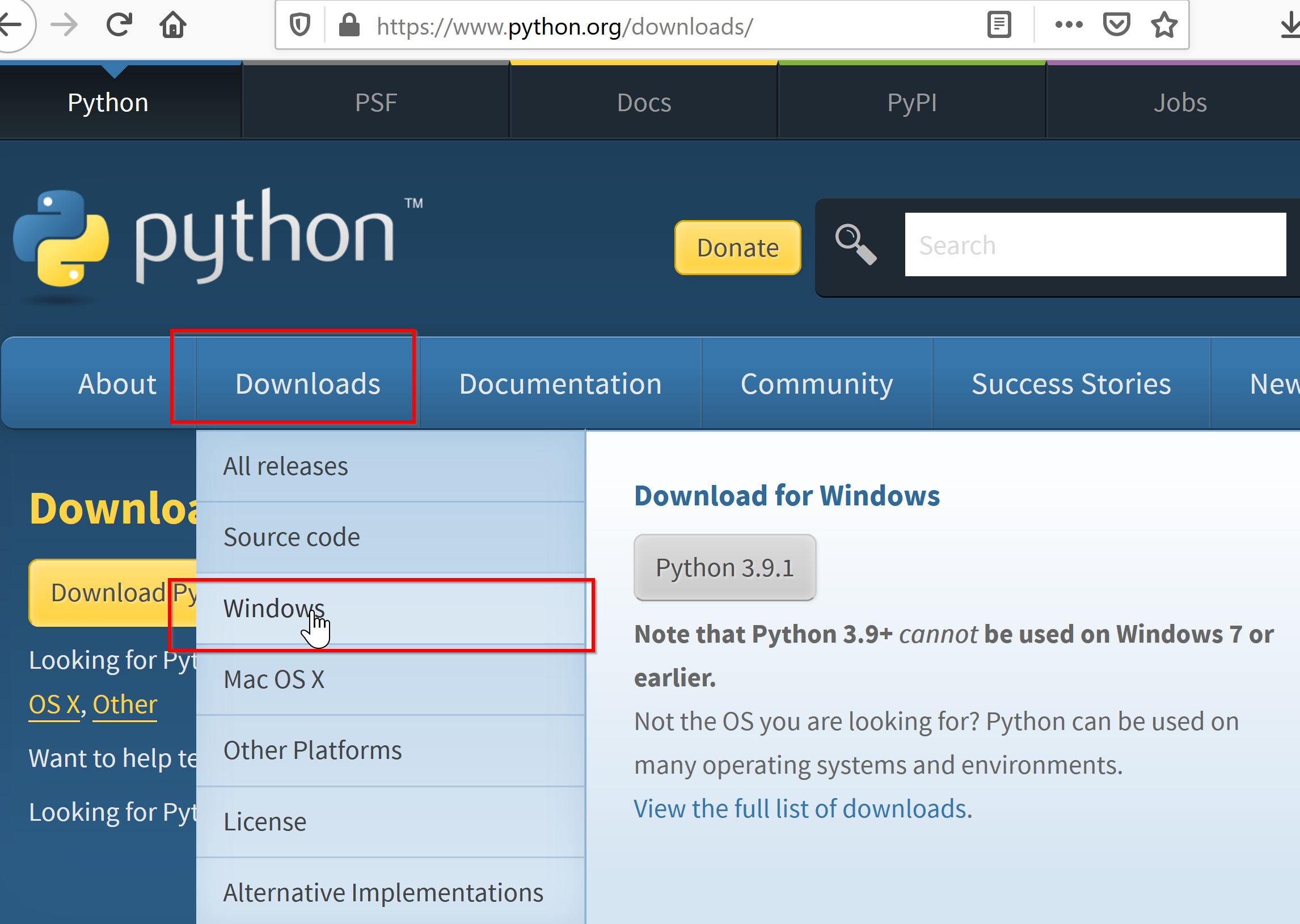Choose Alternative Implementations in dropdown
The height and width of the screenshot is (924, 1300).
click(391, 892)
